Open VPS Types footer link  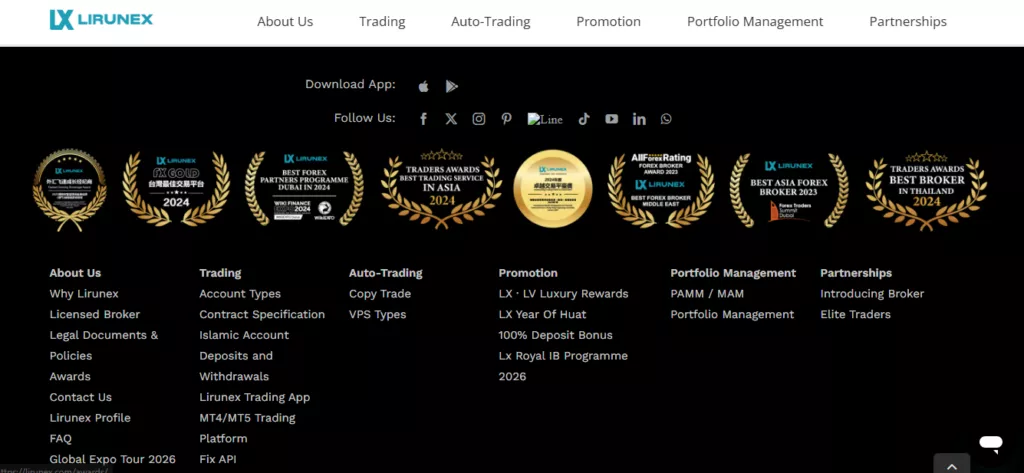377,314
